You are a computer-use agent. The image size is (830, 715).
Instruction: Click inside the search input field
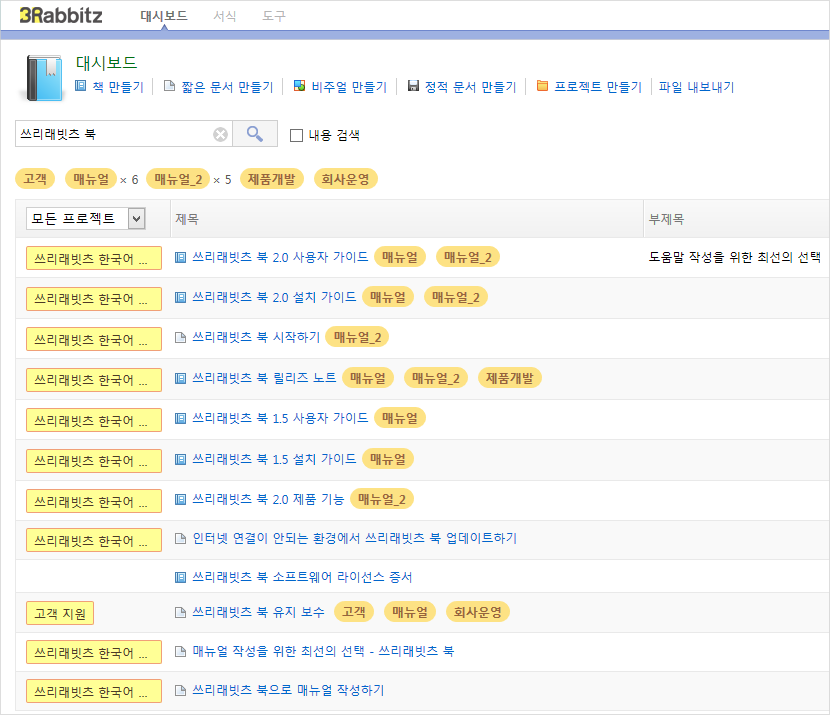114,134
